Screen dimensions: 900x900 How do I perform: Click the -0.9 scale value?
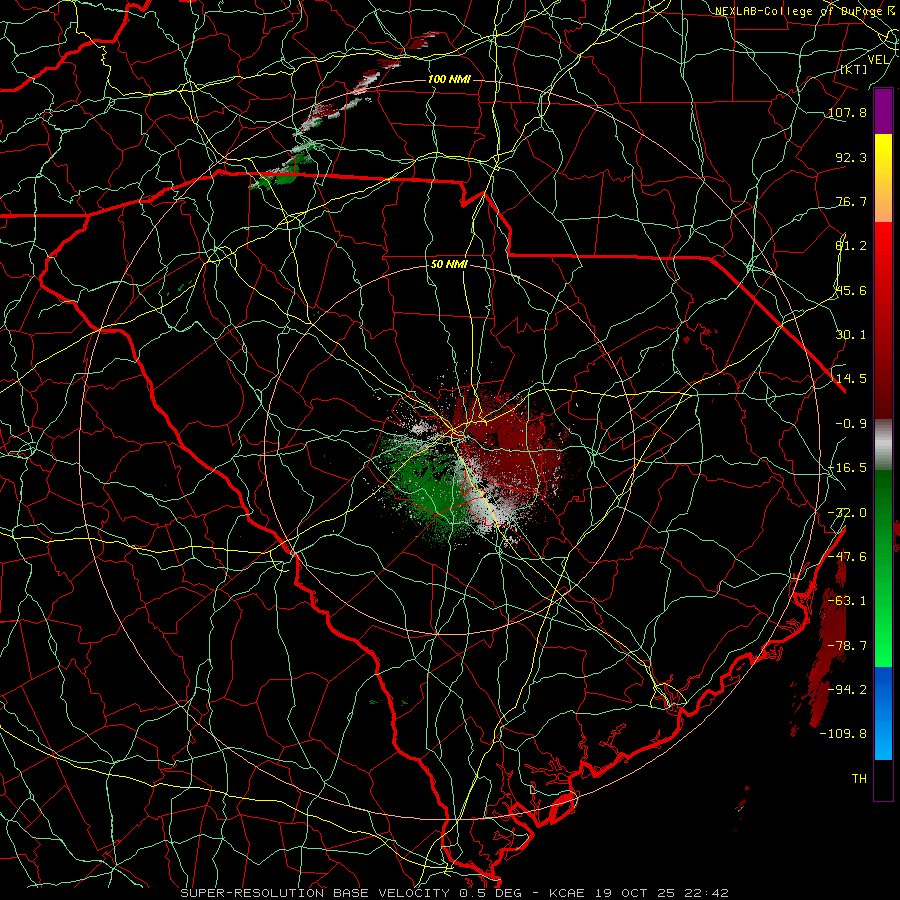pos(851,424)
